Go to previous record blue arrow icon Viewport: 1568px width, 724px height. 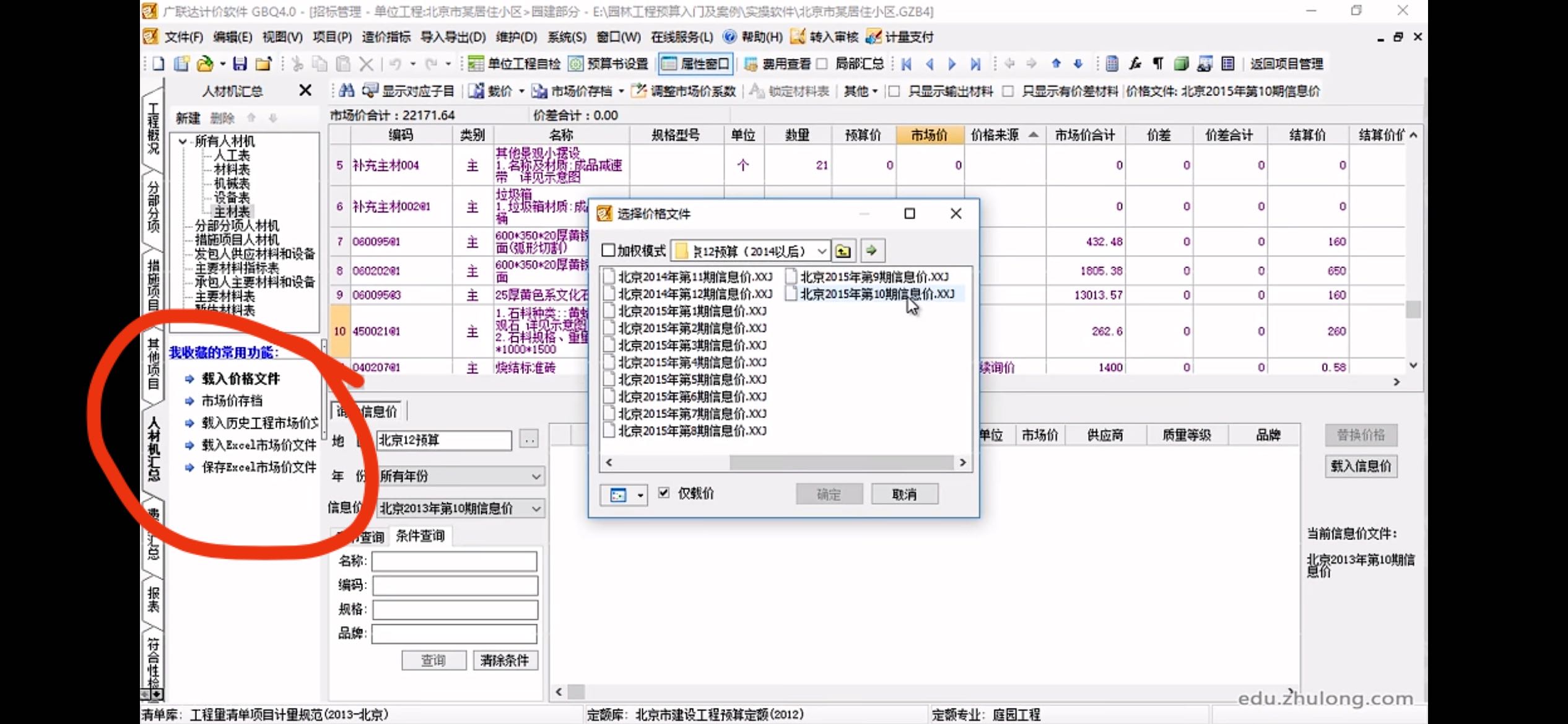coord(930,63)
